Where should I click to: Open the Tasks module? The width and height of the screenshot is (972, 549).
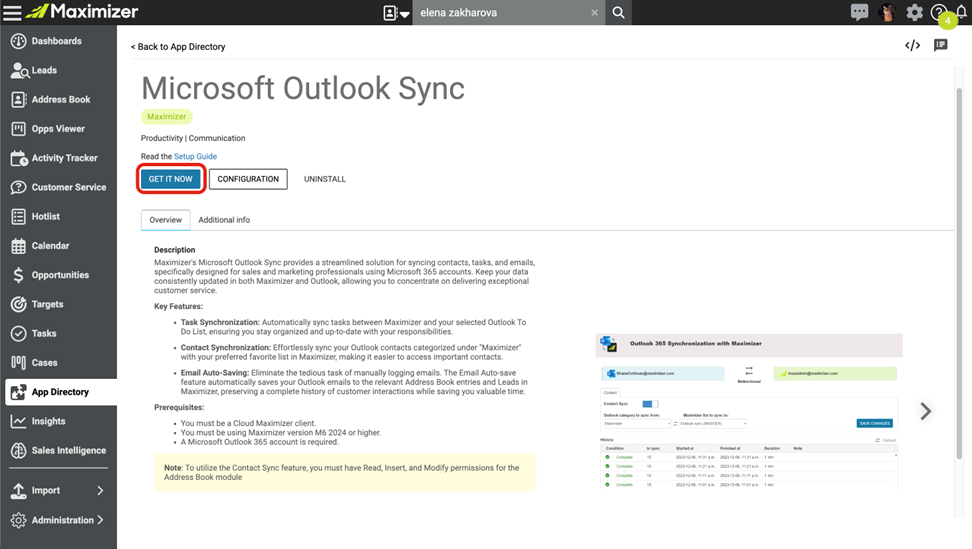click(x=58, y=333)
